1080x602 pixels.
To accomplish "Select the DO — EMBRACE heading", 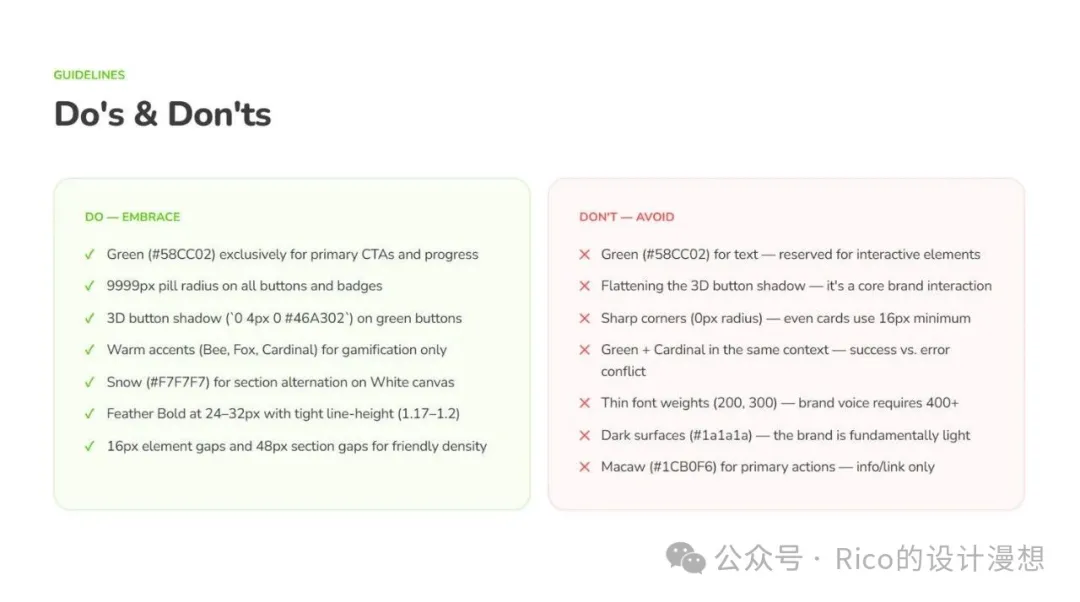I will click(132, 217).
